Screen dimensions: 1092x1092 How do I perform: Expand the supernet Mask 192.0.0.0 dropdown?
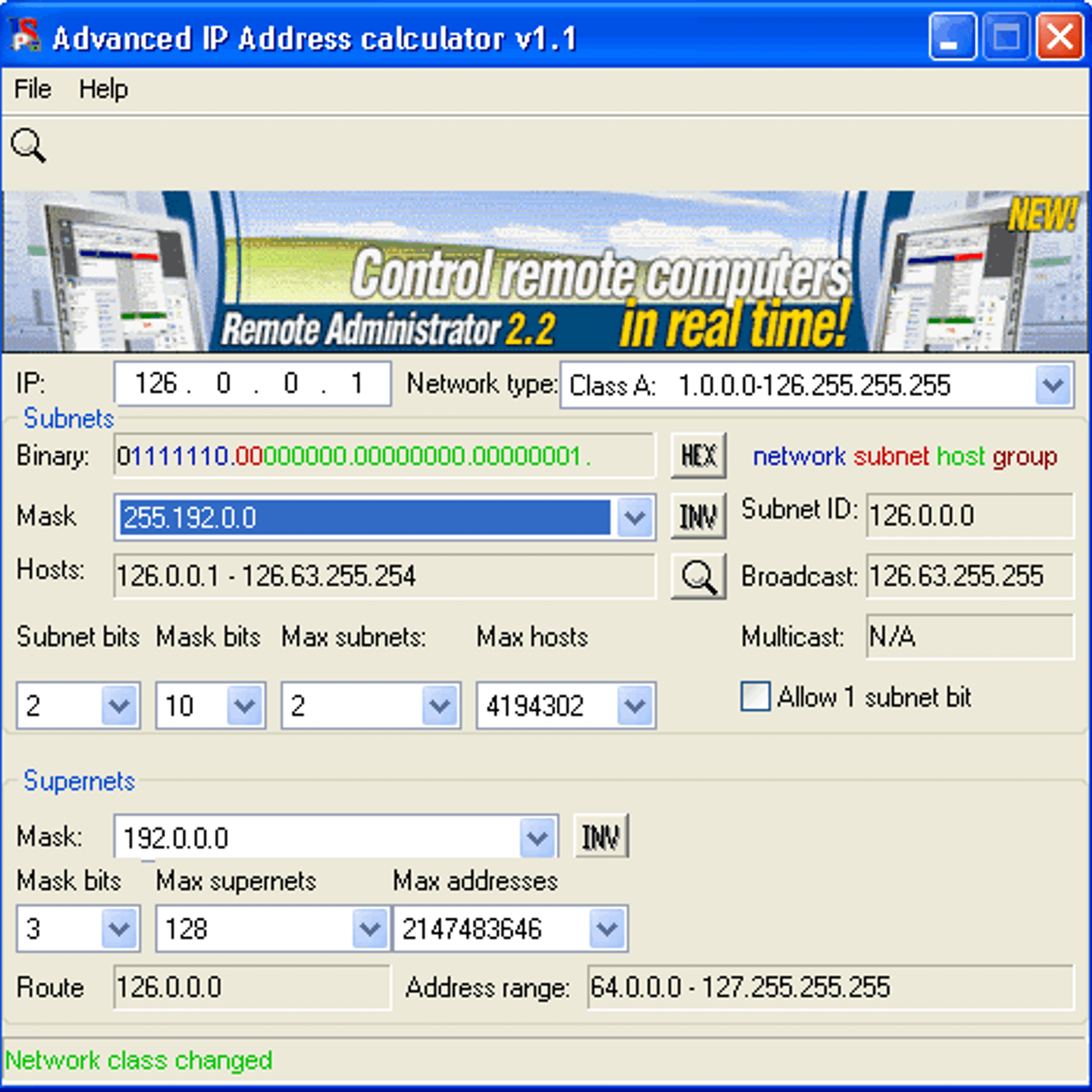pos(537,837)
